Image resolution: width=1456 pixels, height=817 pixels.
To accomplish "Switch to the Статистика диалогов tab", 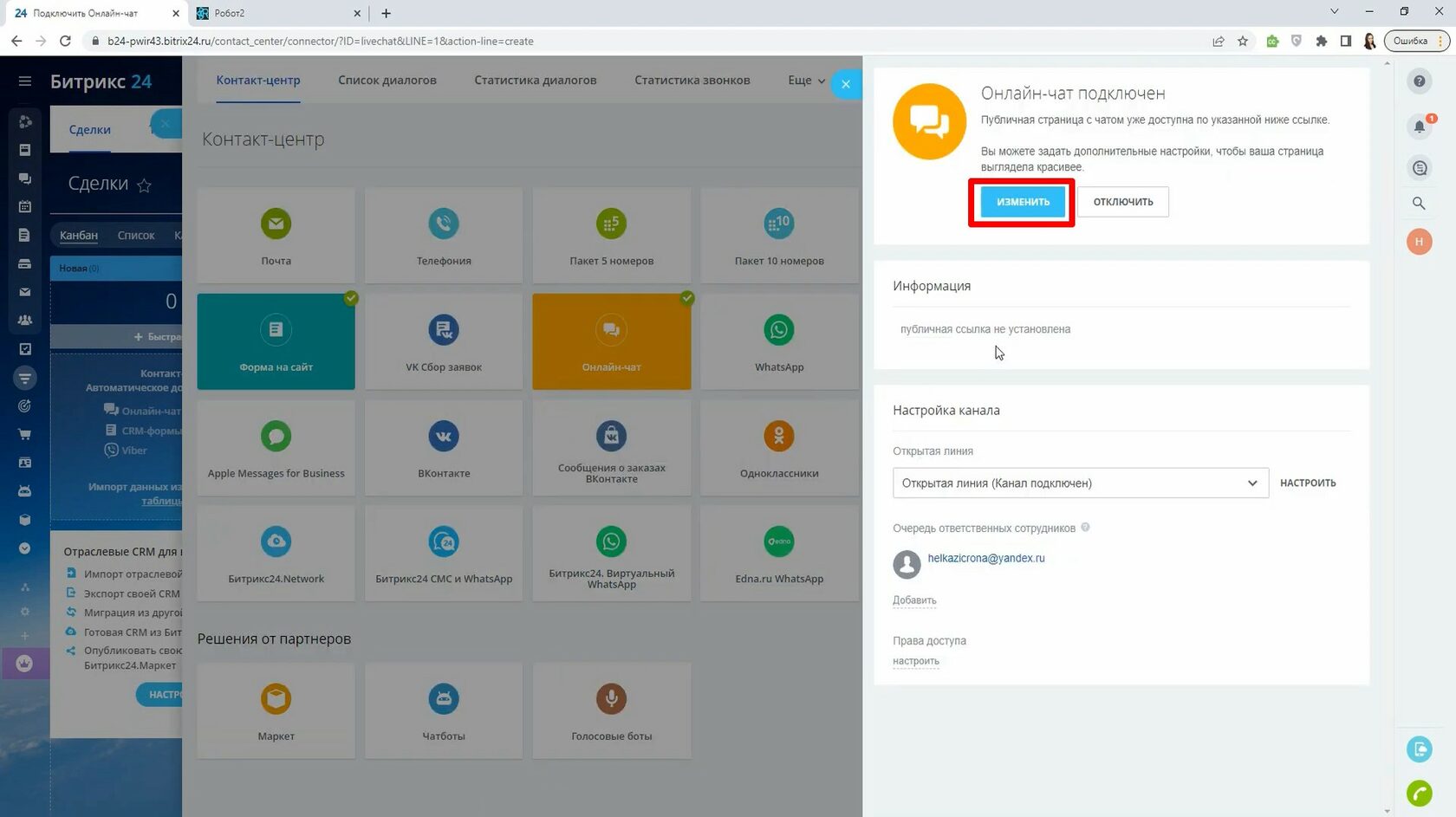I will pyautogui.click(x=536, y=81).
